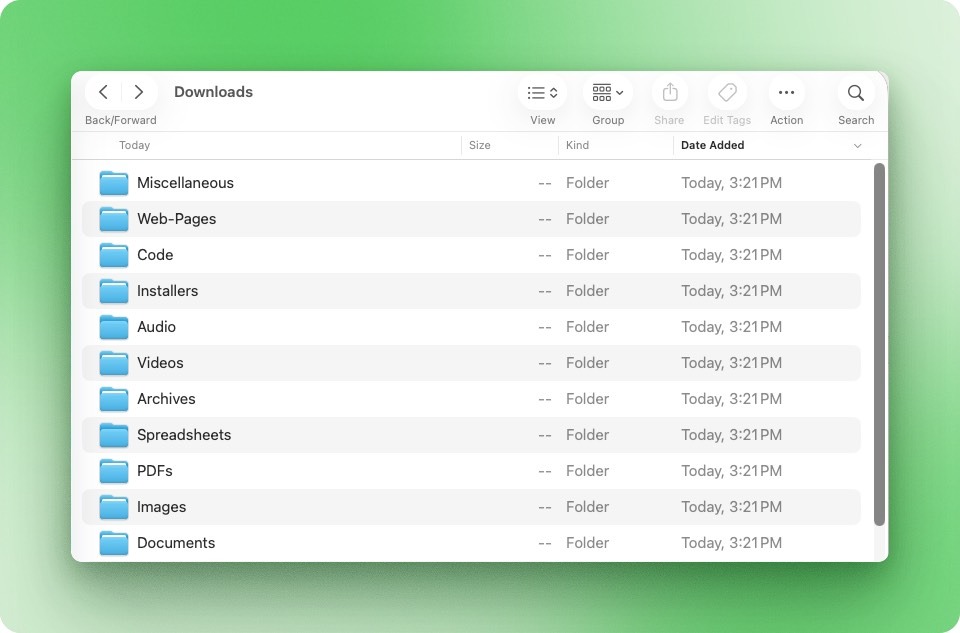The image size is (960, 633).
Task: Select the Size column header
Action: [x=480, y=145]
